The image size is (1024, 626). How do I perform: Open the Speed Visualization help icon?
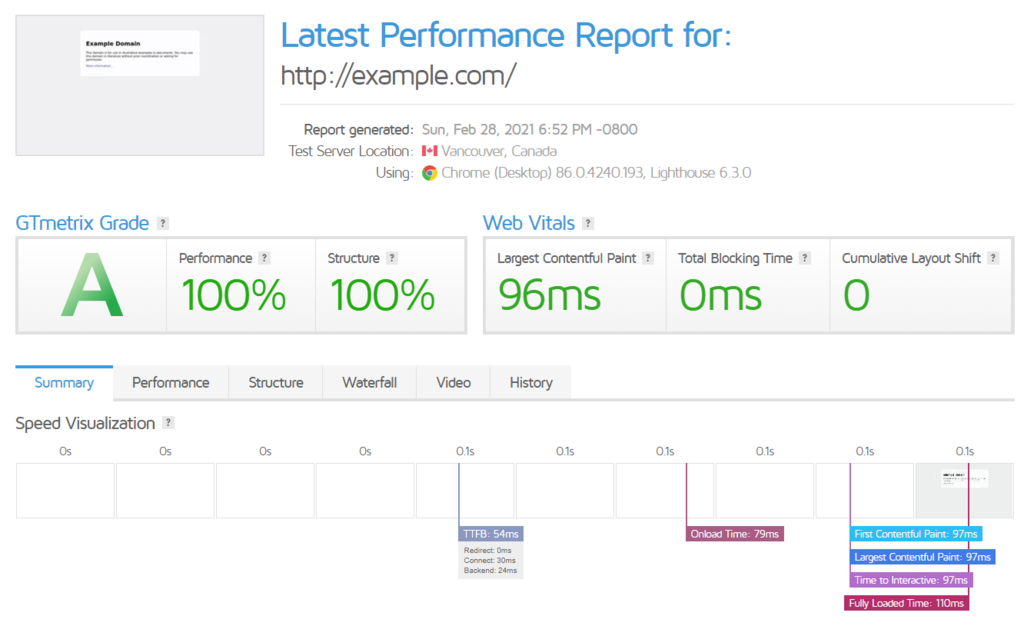(166, 423)
